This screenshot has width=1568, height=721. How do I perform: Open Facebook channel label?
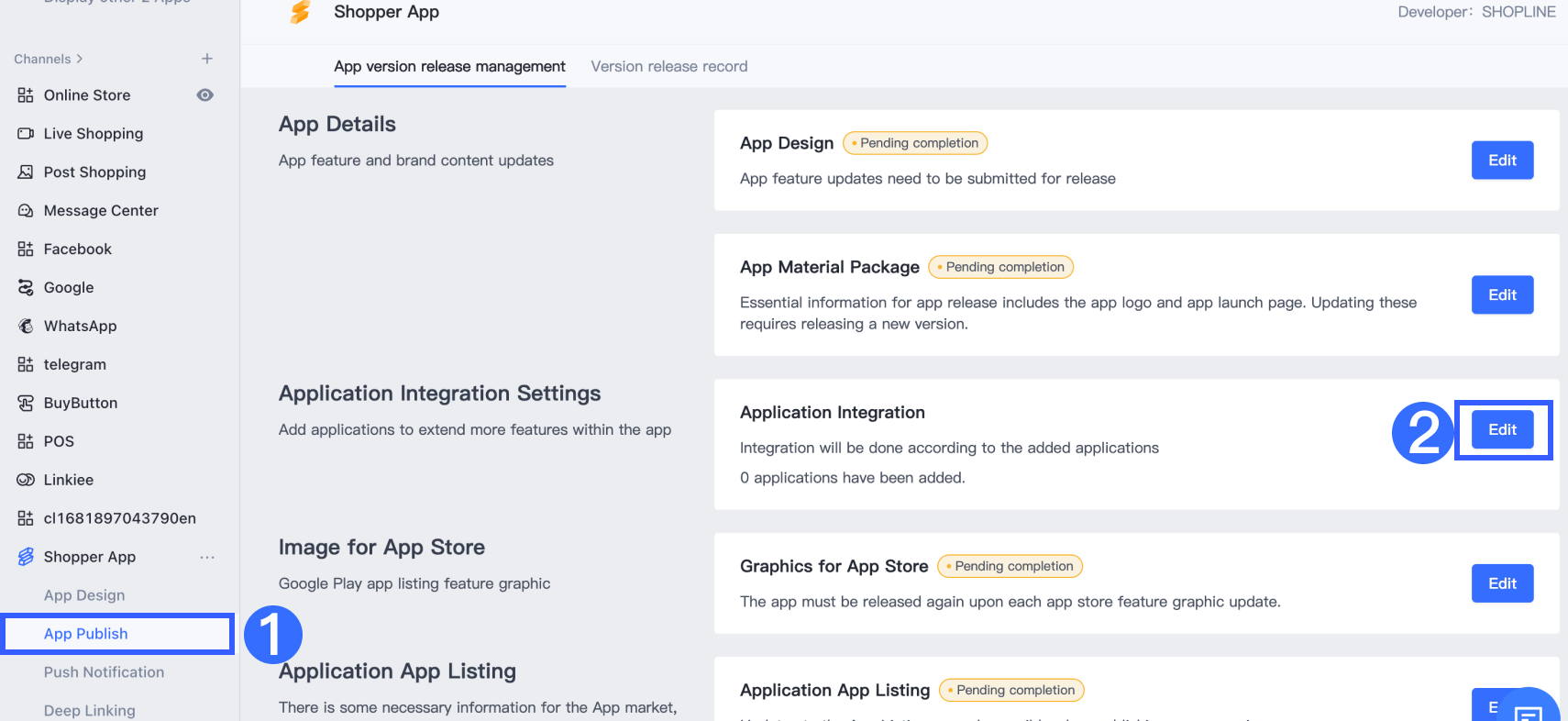pos(78,250)
